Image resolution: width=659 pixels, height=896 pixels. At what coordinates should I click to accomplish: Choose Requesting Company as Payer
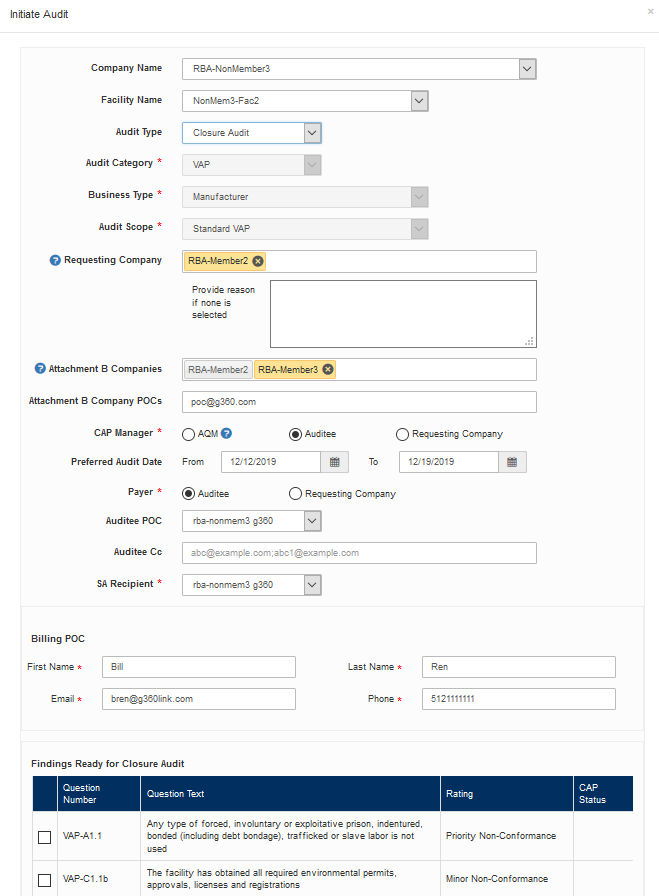click(295, 494)
